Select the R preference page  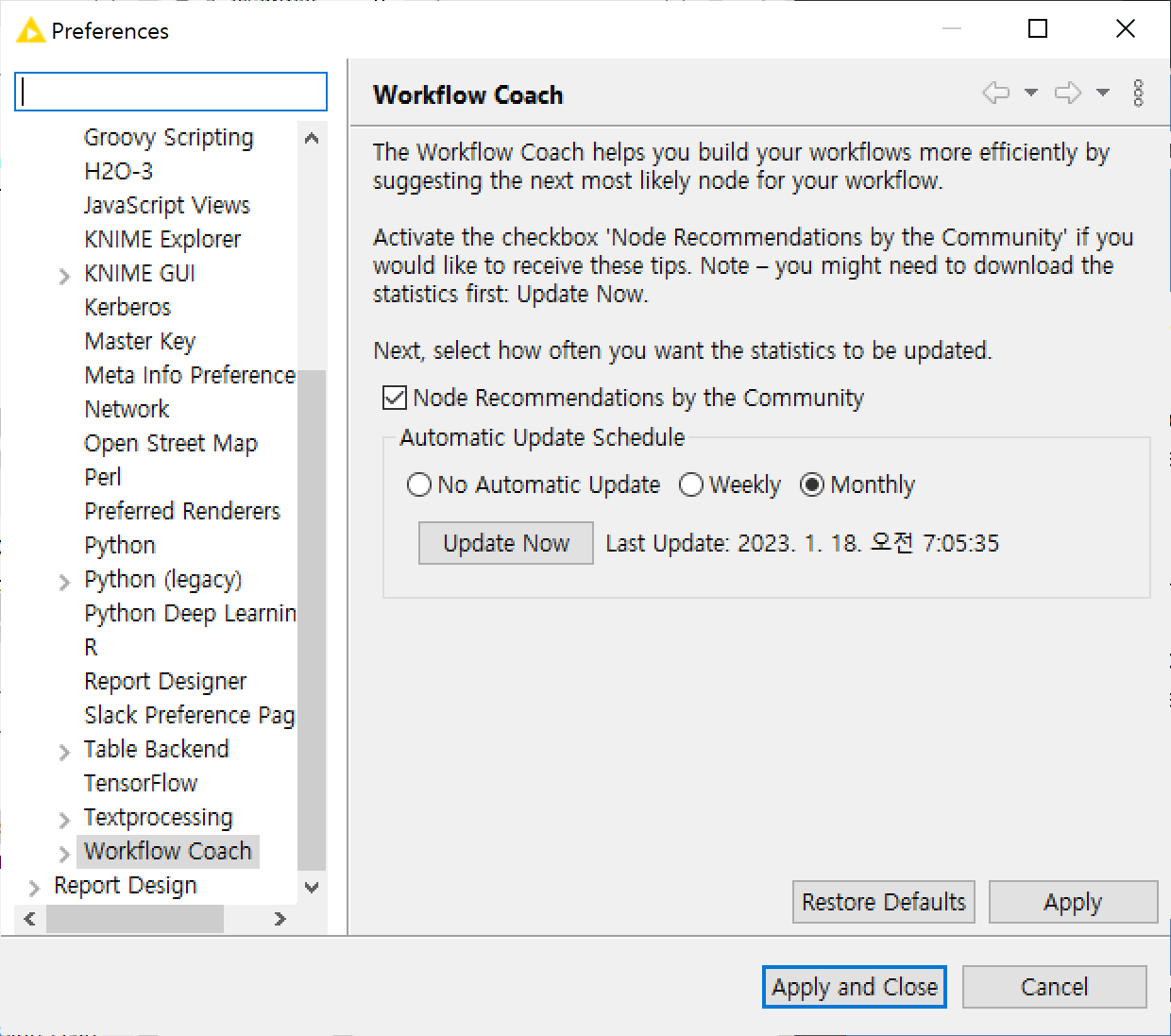tap(91, 647)
